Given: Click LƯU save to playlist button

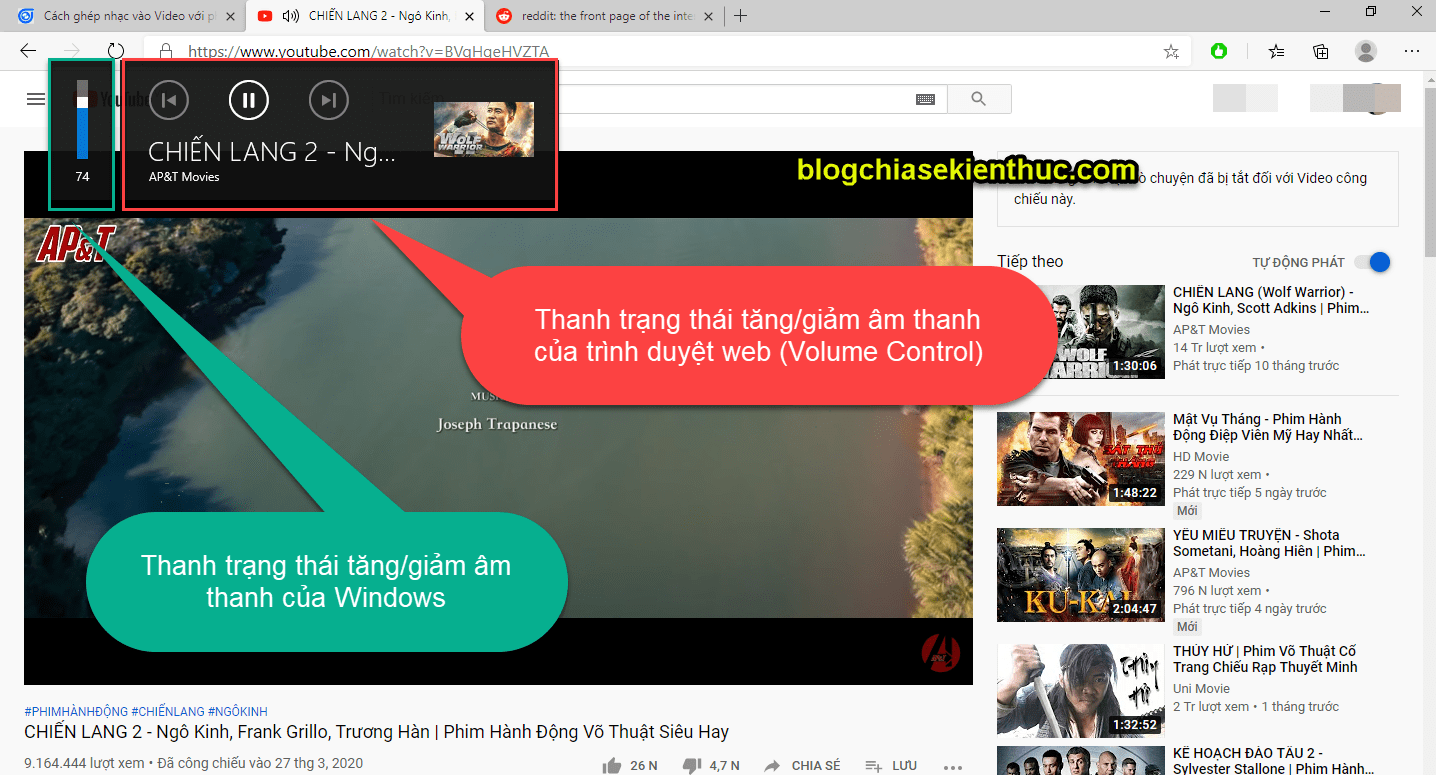Looking at the screenshot, I should (x=891, y=766).
